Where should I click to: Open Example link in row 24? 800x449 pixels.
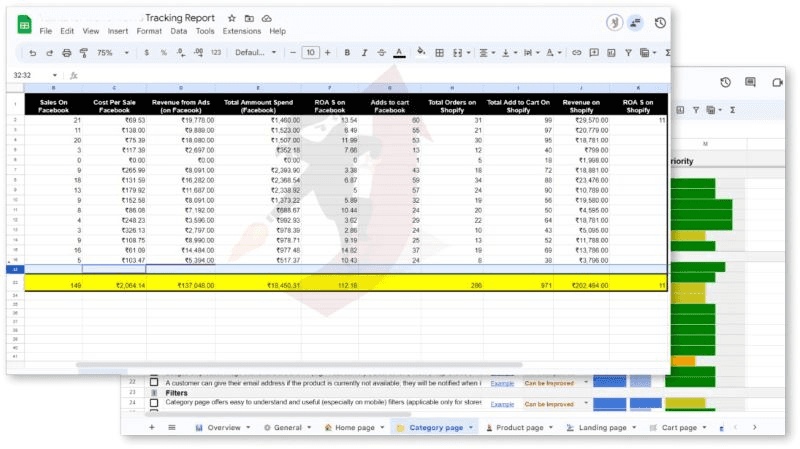click(502, 404)
